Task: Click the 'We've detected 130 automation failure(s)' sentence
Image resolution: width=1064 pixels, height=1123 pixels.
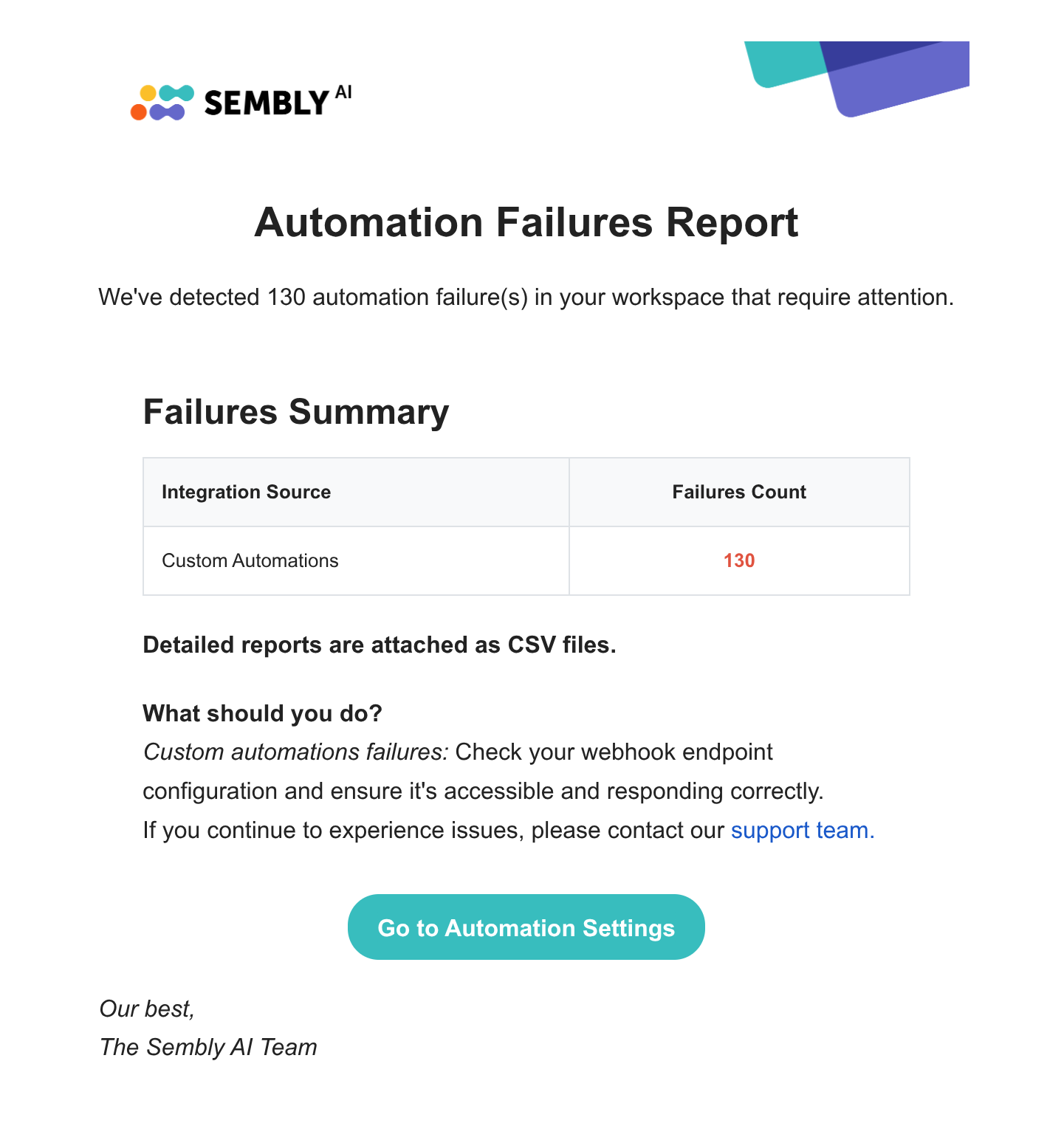Action: tap(526, 297)
